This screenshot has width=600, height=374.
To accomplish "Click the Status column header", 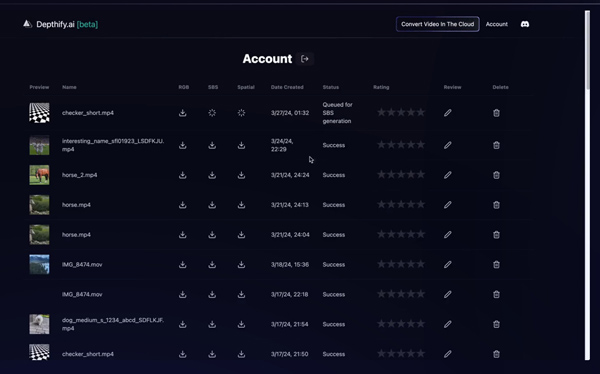I will (x=331, y=87).
